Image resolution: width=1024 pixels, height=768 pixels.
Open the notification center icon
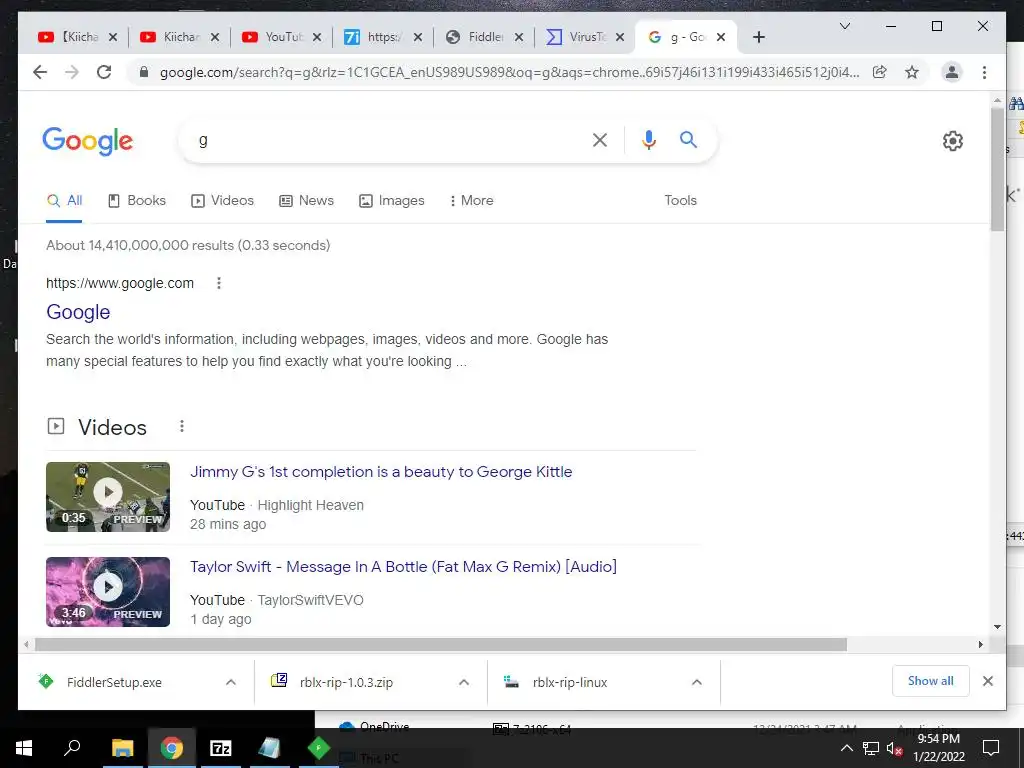[x=991, y=748]
